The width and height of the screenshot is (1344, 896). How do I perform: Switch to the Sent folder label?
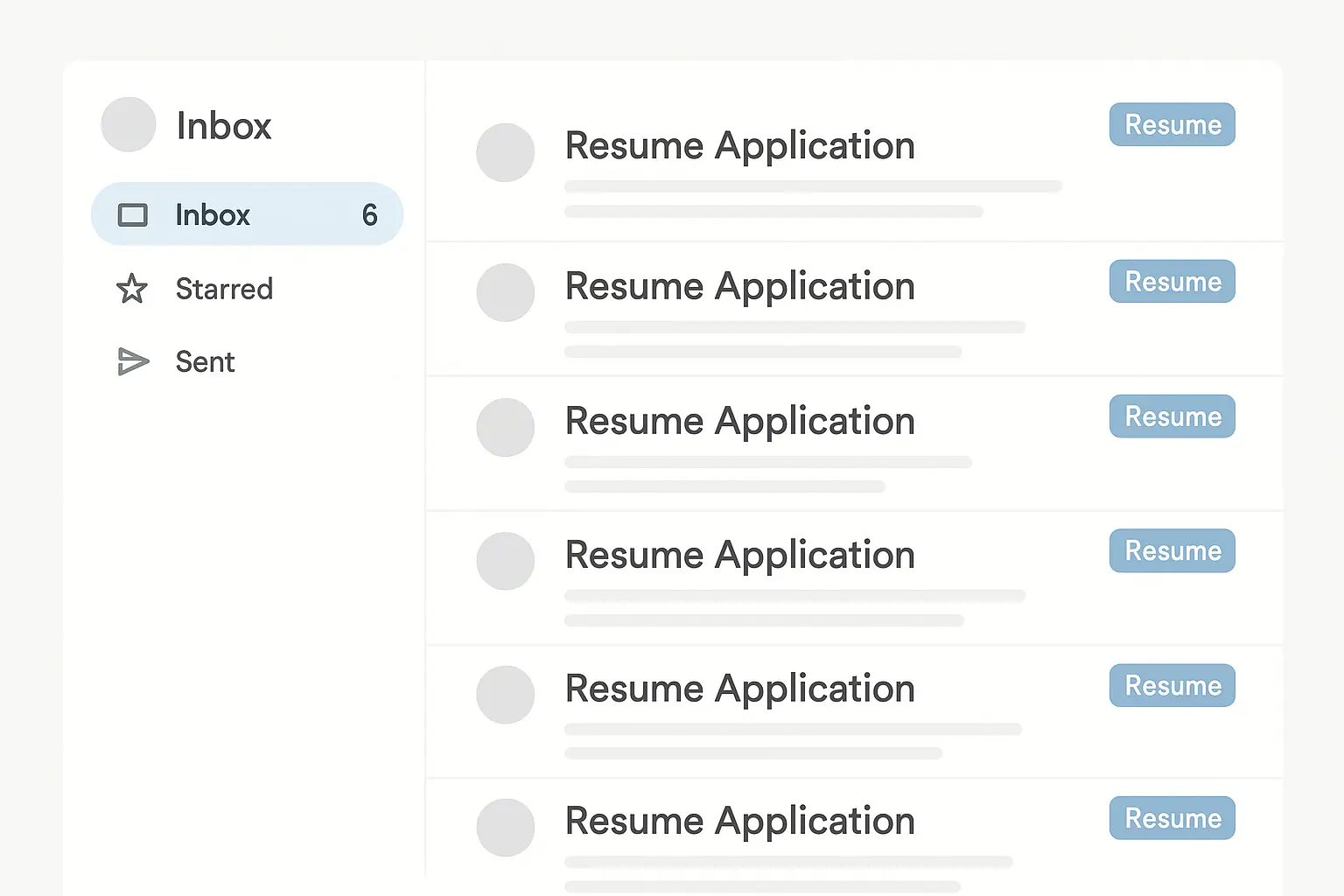(205, 361)
